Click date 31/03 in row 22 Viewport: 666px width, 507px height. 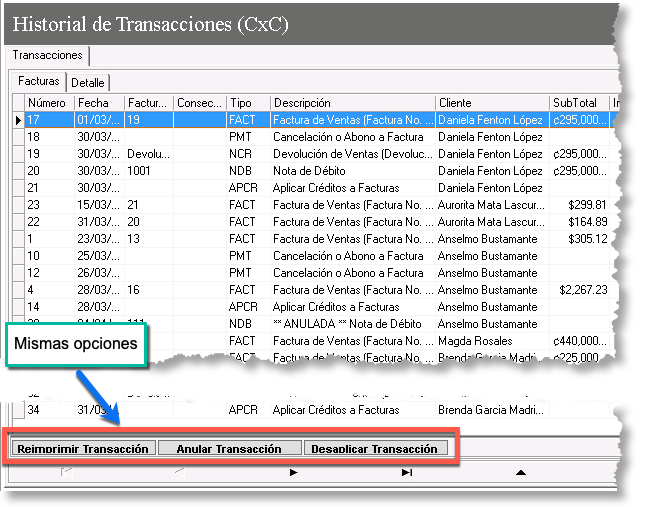click(x=99, y=222)
